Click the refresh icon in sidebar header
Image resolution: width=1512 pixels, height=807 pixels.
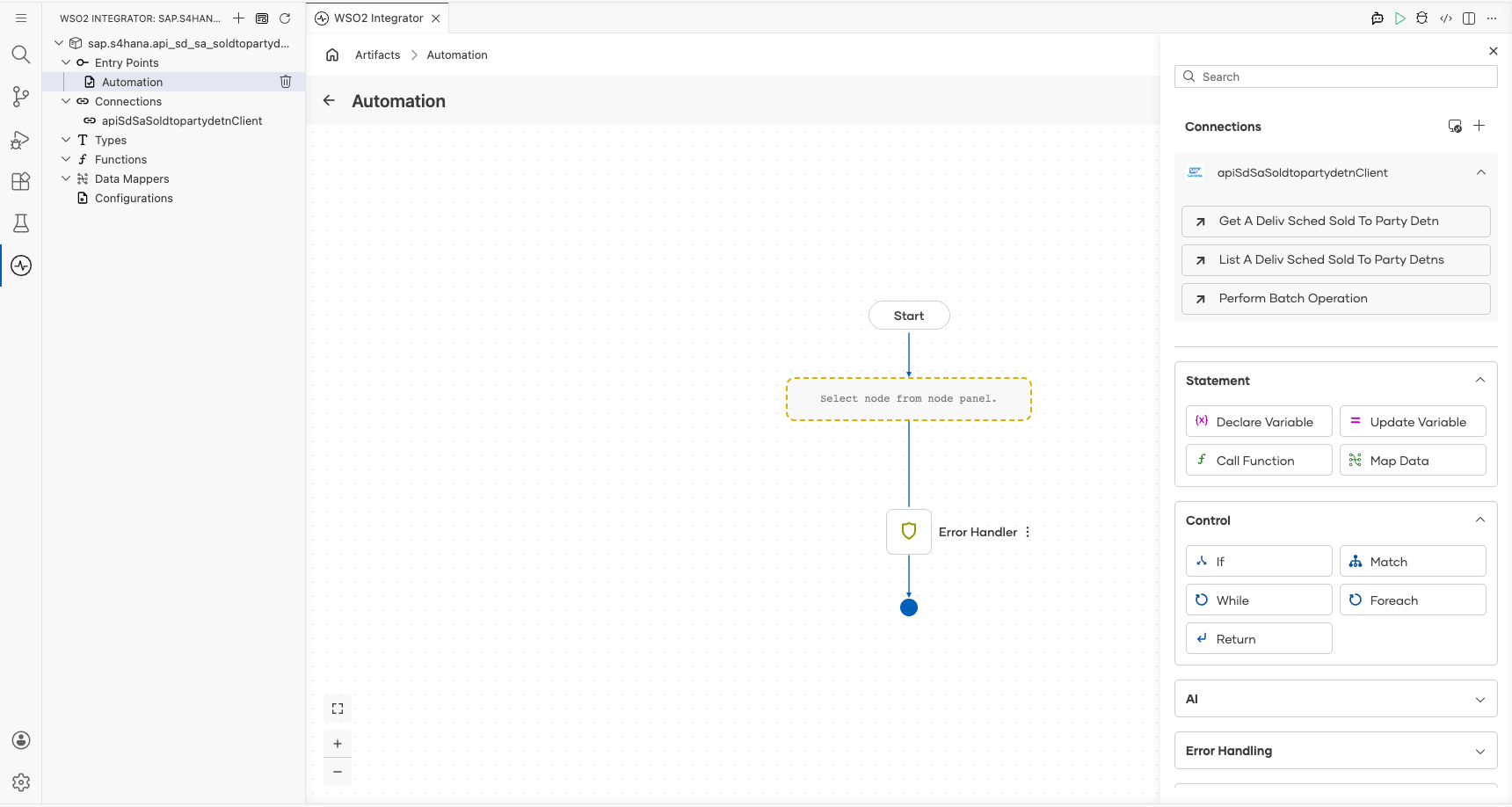[285, 18]
